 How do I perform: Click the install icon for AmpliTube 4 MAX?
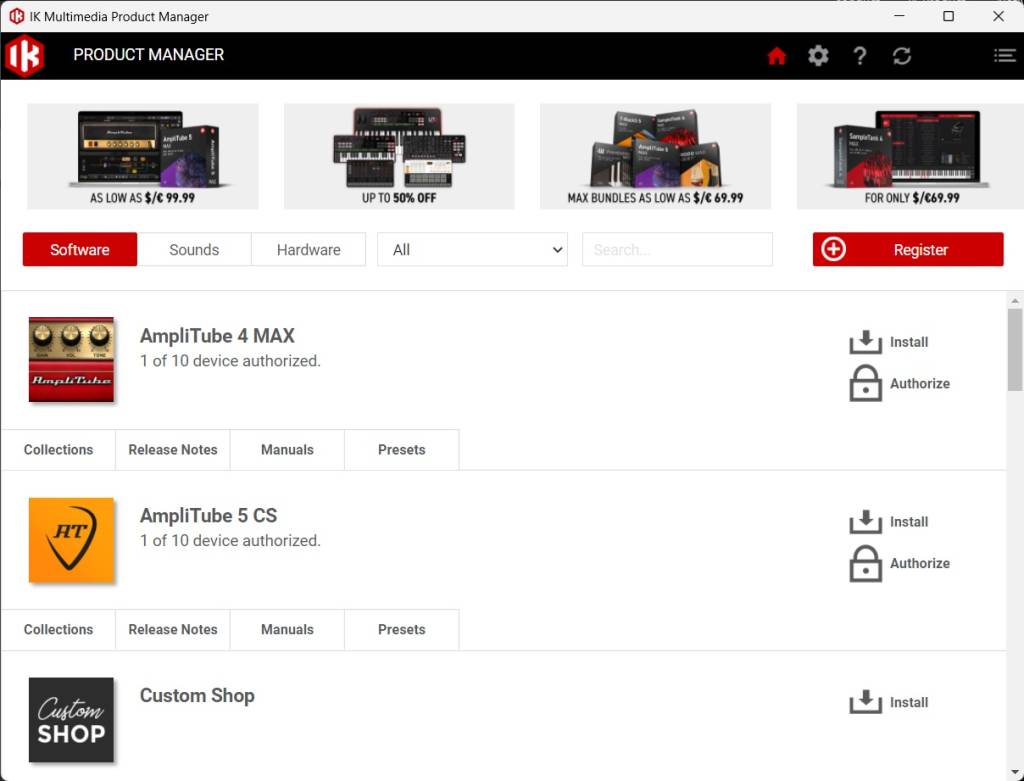(x=866, y=342)
